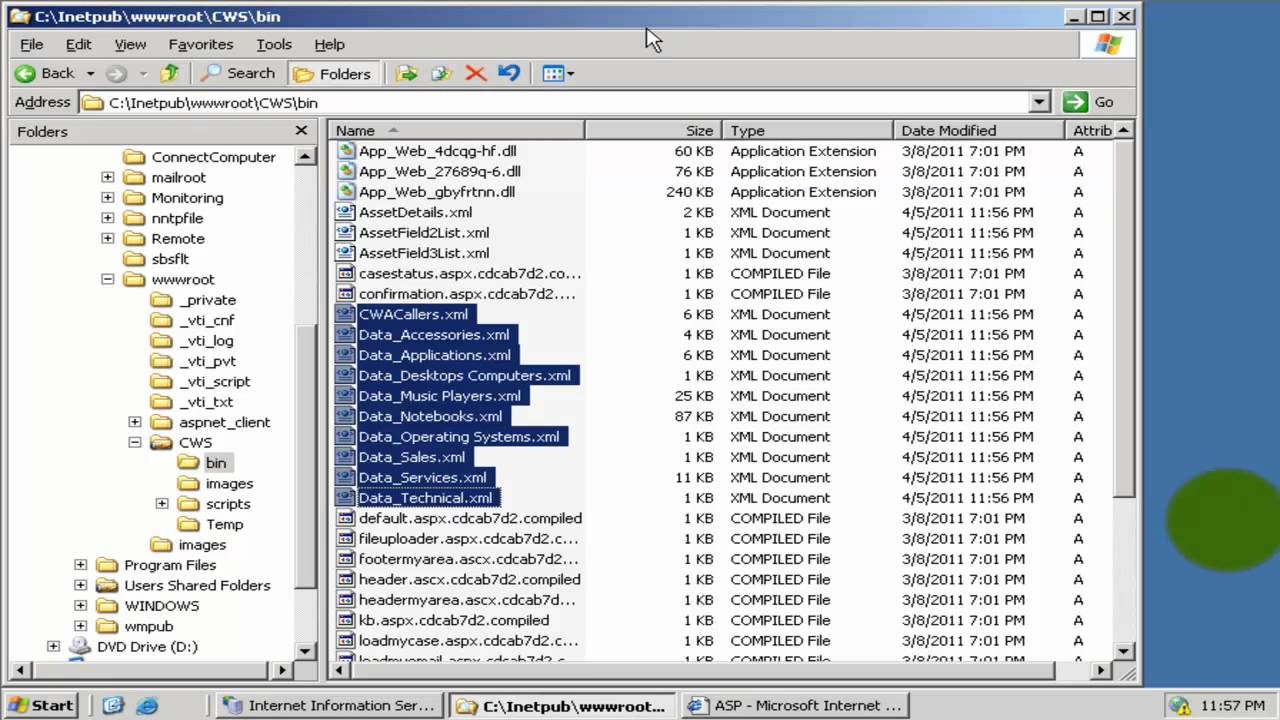Click the Go button
Image resolution: width=1280 pixels, height=720 pixels.
pos(1091,102)
